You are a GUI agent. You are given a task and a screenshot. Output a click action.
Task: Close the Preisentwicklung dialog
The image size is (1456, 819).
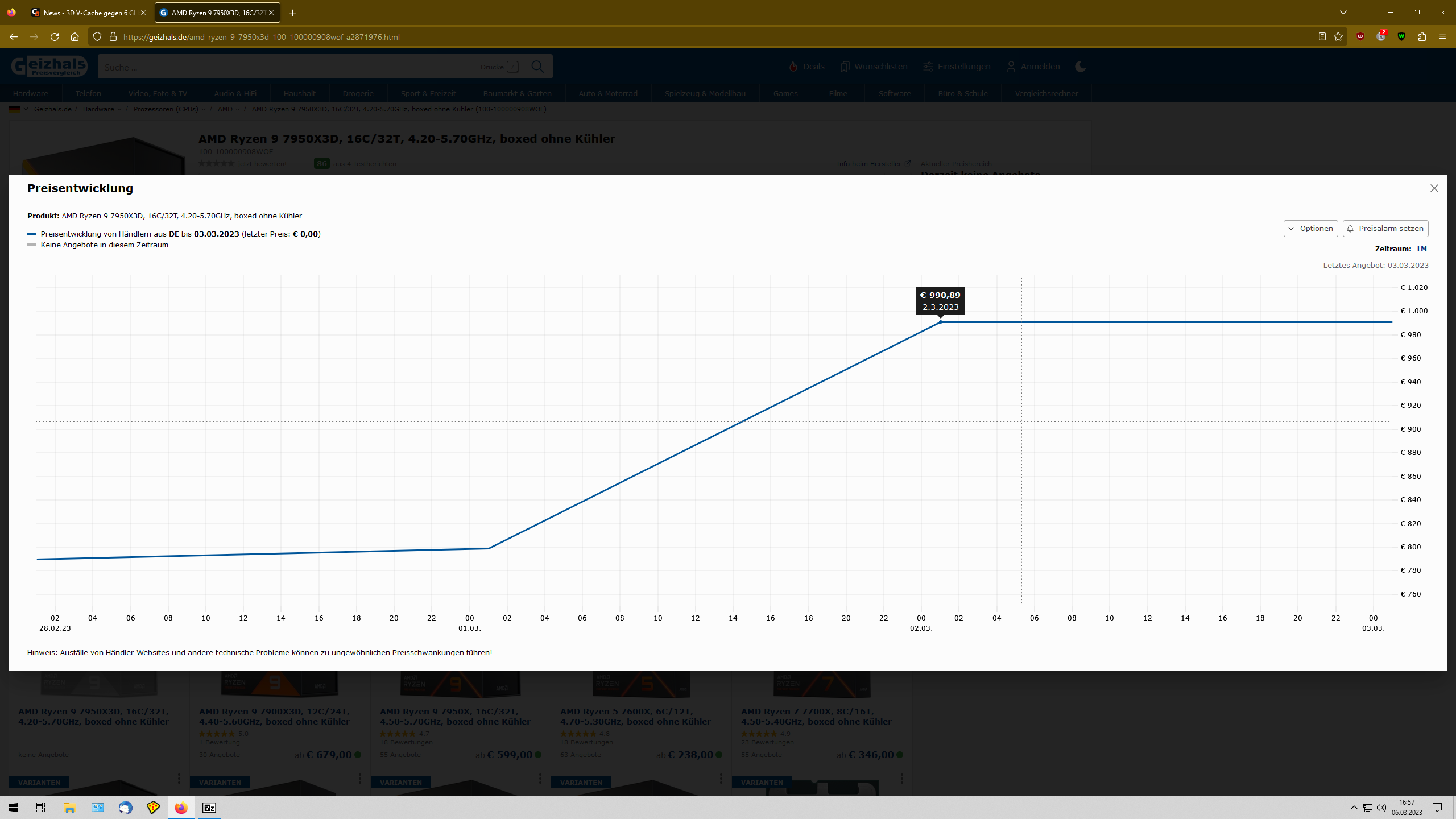[1434, 188]
